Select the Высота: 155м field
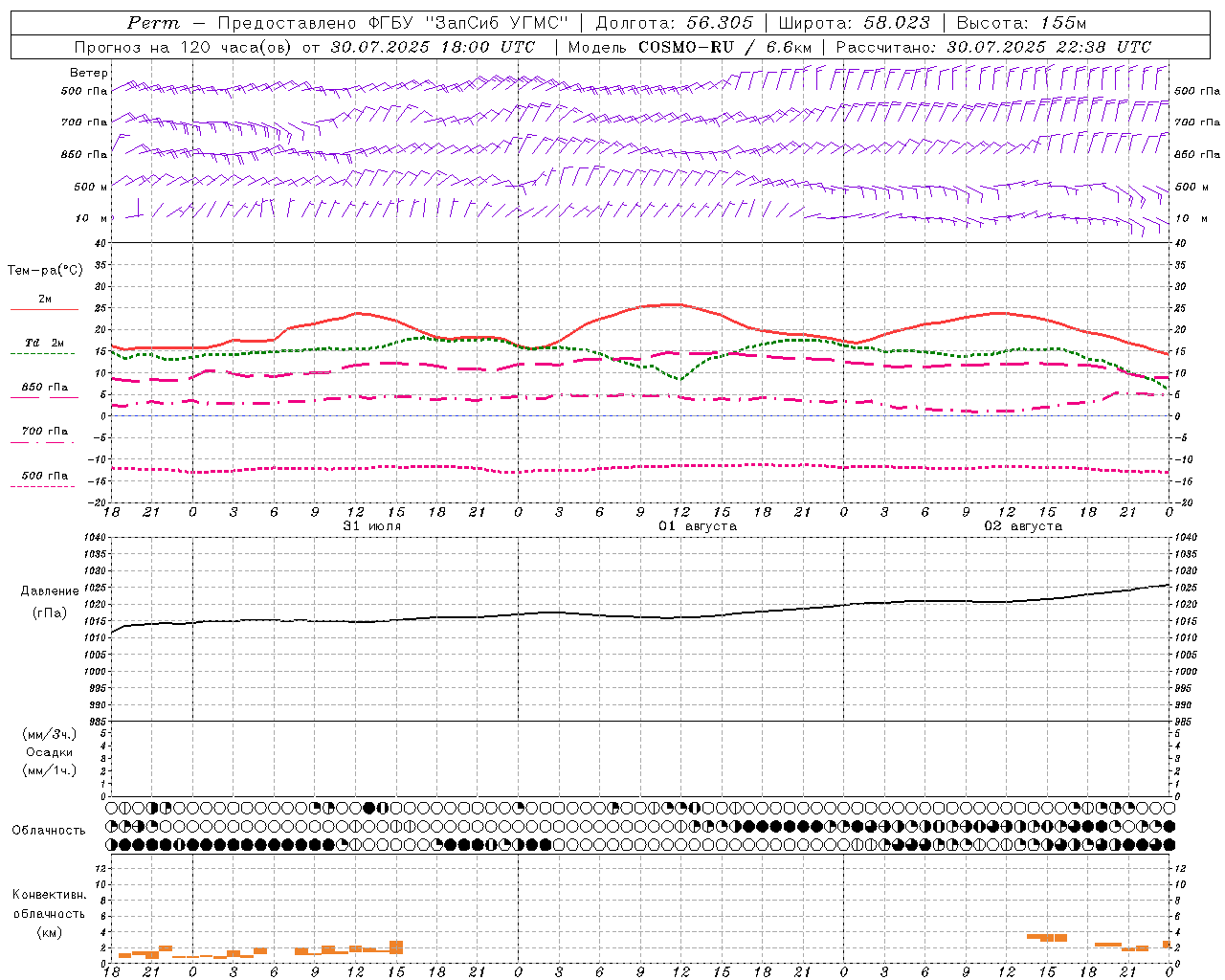 [1021, 23]
